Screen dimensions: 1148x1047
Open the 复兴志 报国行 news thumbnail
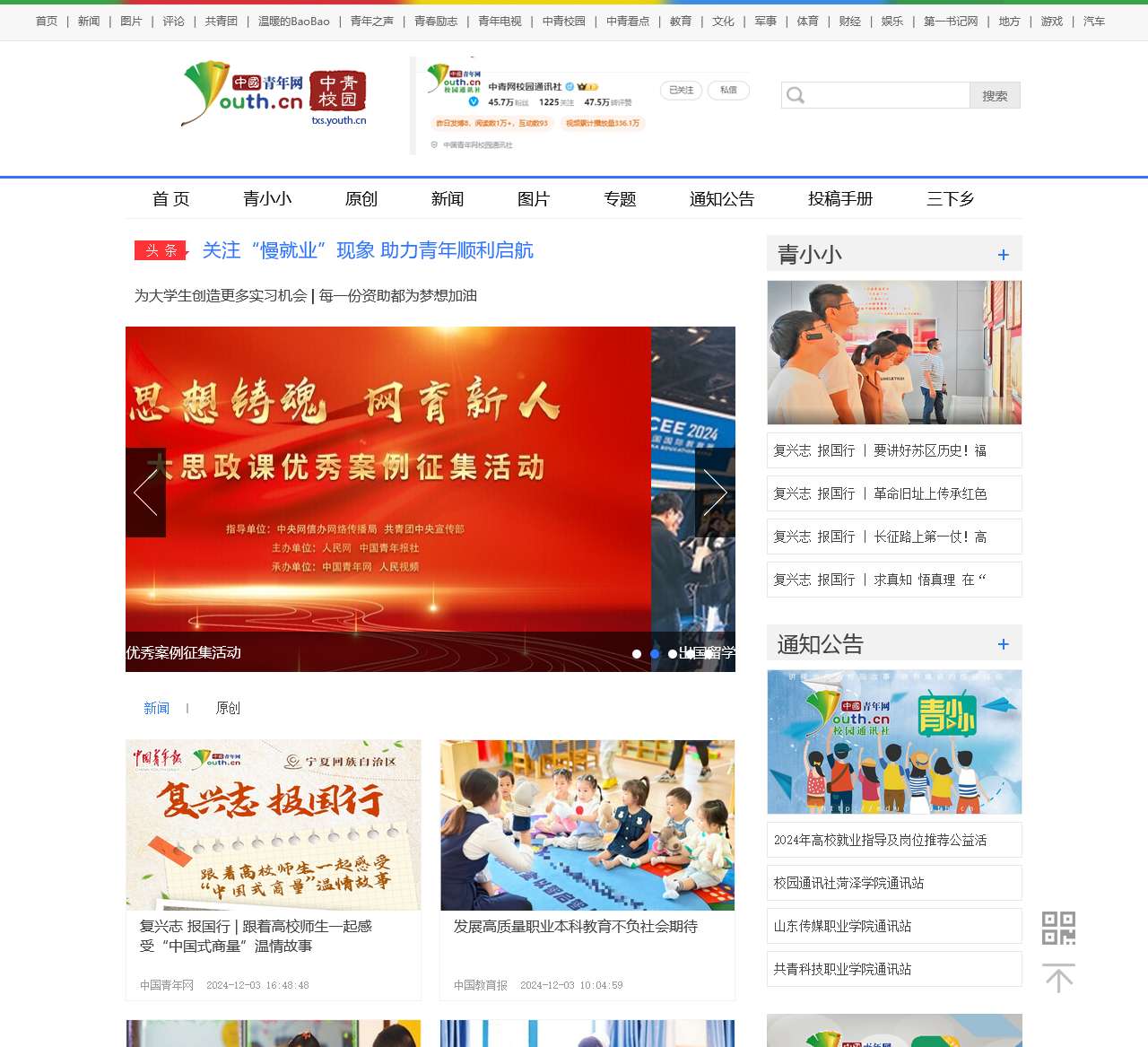tap(274, 825)
